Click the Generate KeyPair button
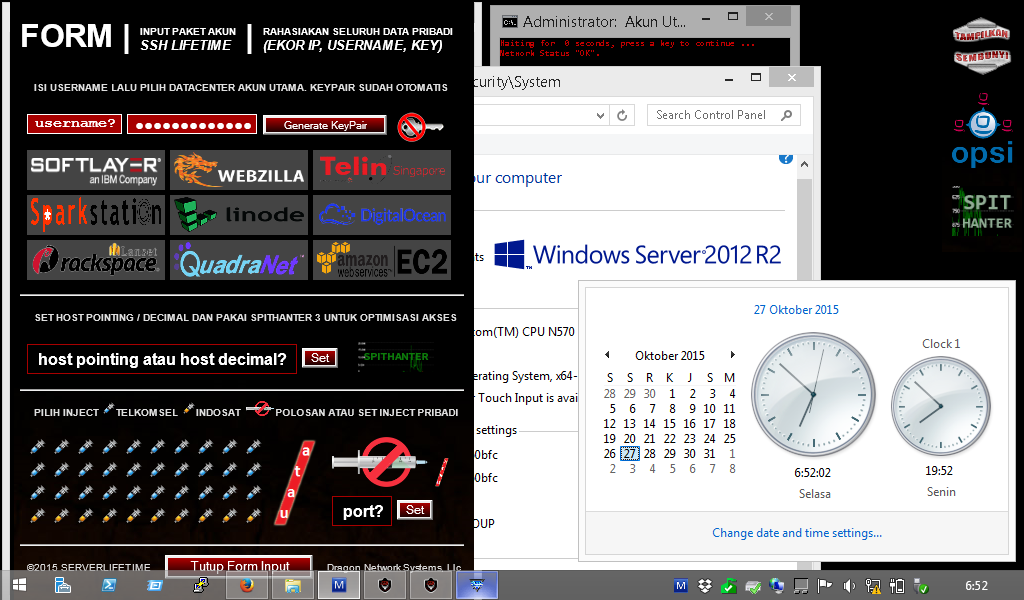 (x=325, y=125)
